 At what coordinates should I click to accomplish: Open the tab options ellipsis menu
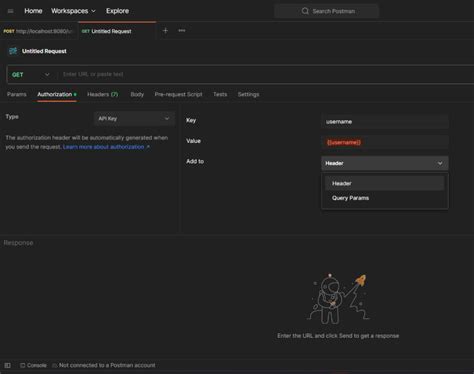(x=182, y=31)
